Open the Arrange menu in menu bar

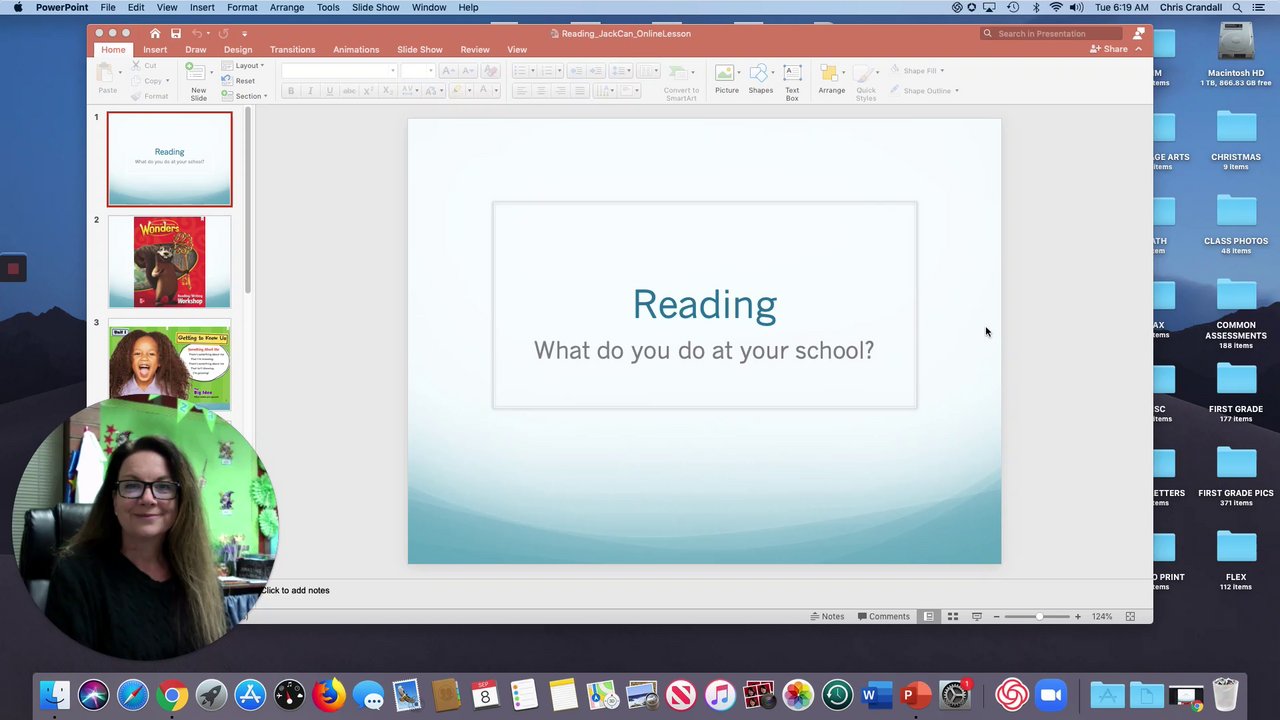[287, 7]
